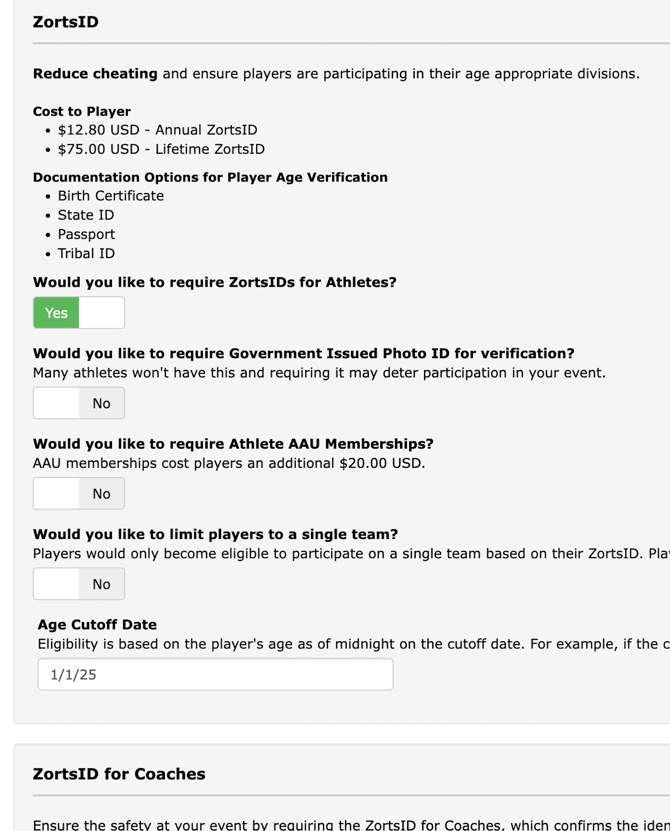Click the ZortsID for Coaches heading
This screenshot has width=670, height=831.
click(119, 774)
